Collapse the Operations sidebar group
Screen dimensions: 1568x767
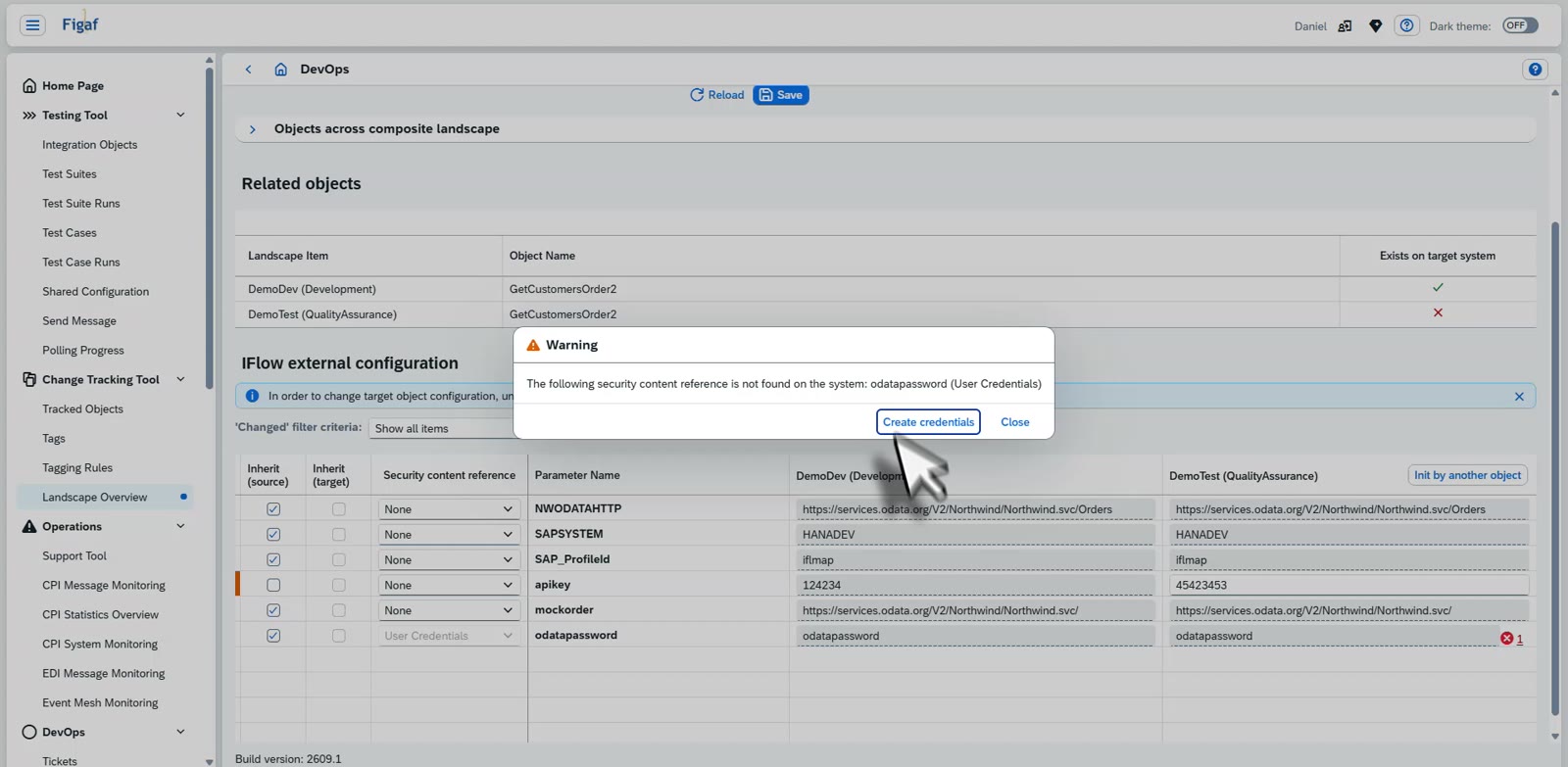tap(180, 527)
